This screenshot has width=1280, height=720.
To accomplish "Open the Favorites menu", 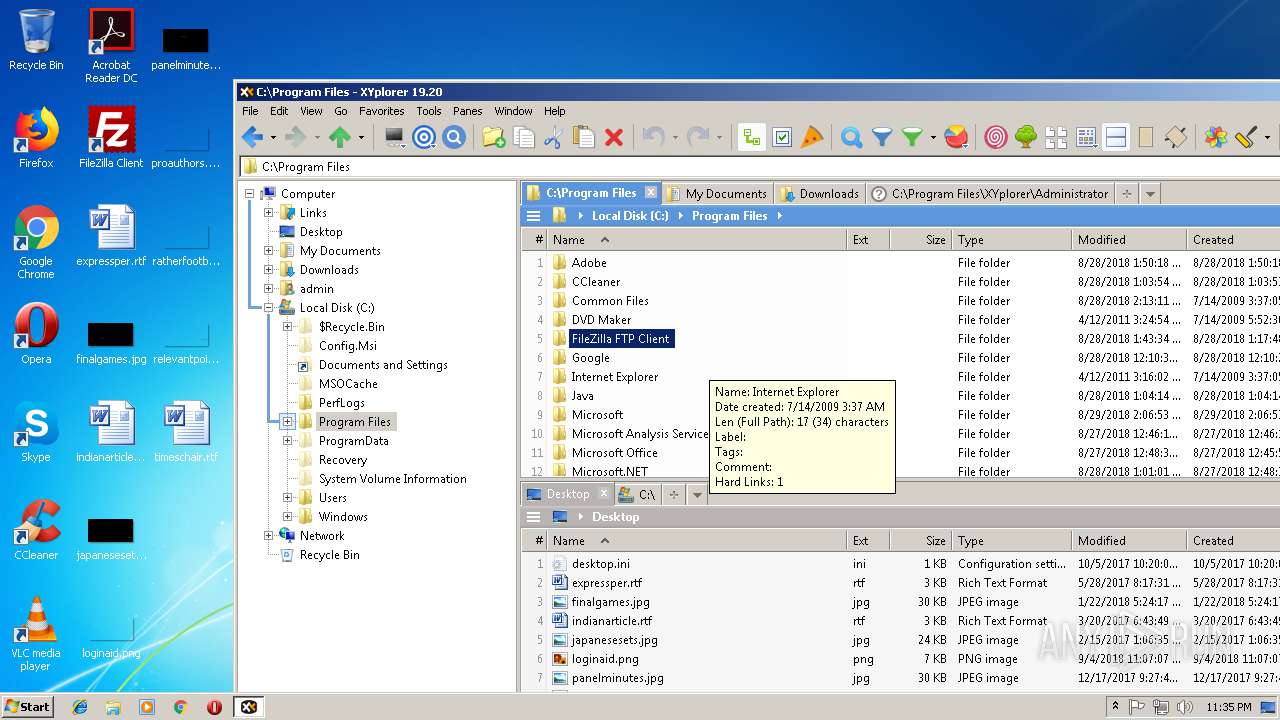I will pos(381,111).
